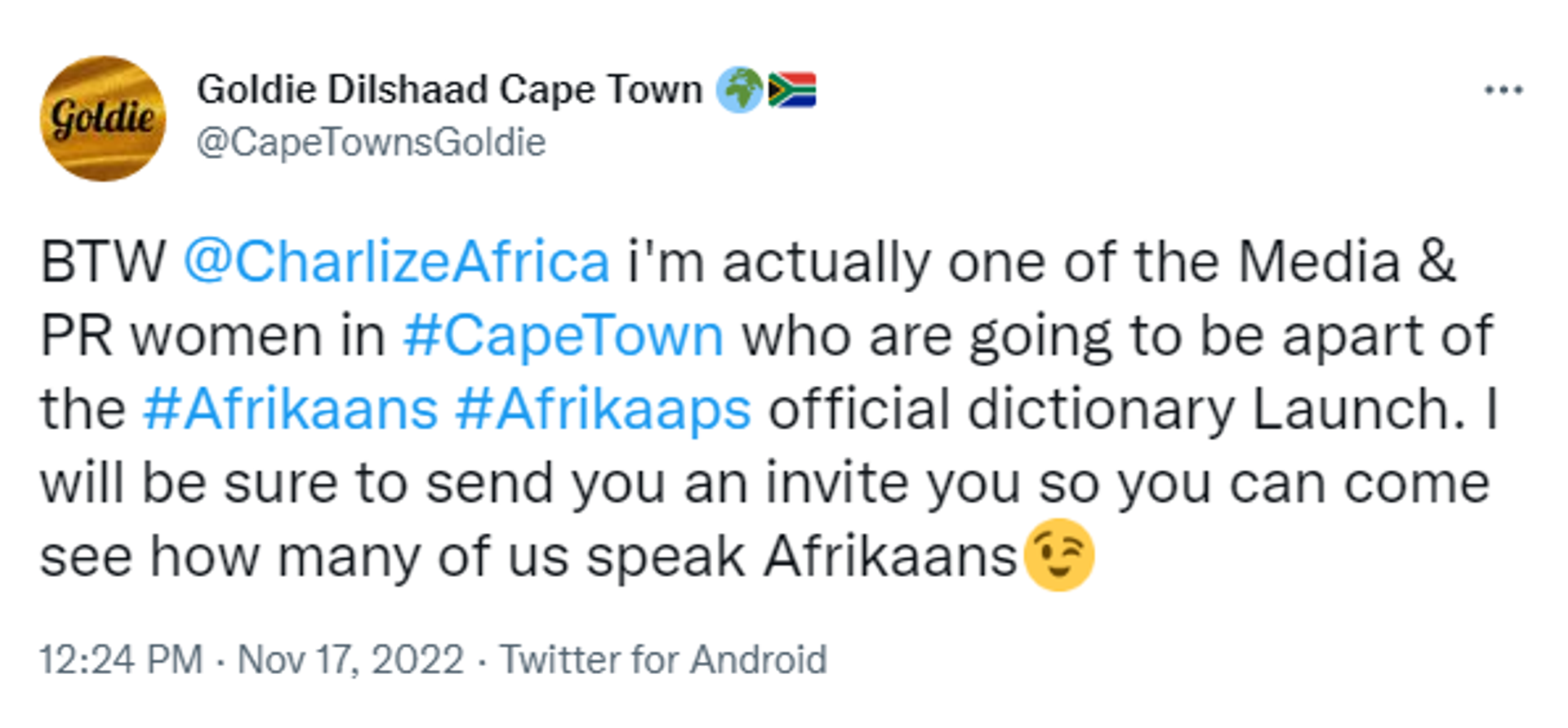Click the gold Goldie profile avatar
This screenshot has height=728, width=1568.
pyautogui.click(x=103, y=118)
